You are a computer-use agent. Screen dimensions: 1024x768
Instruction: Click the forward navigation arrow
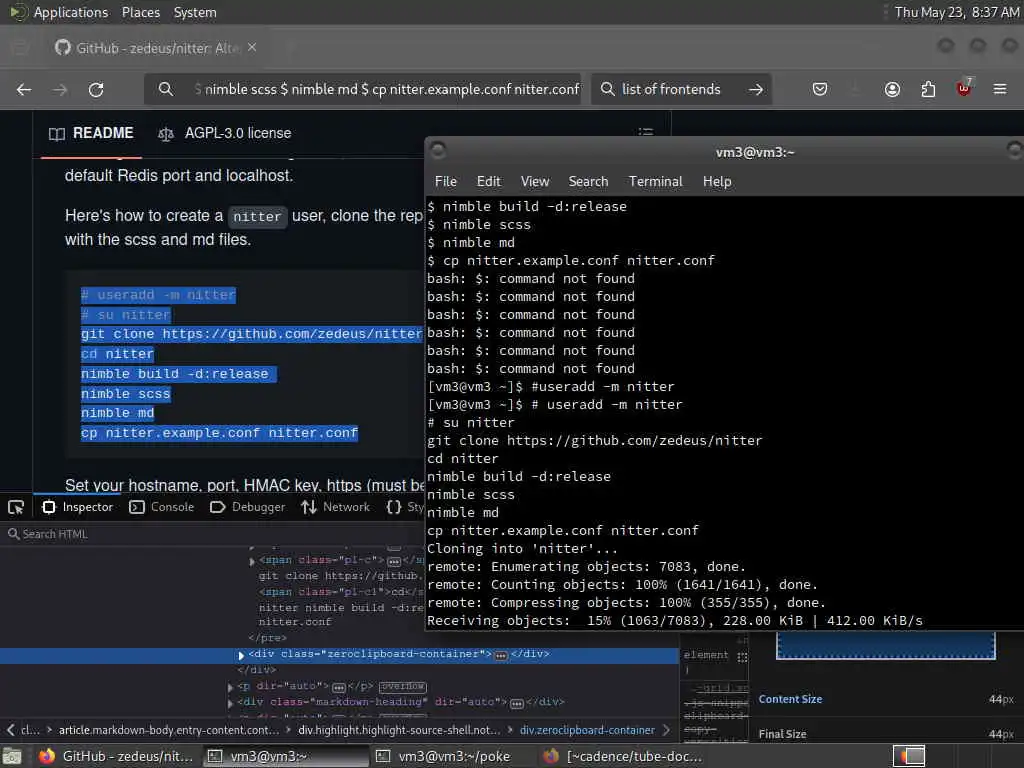point(60,89)
